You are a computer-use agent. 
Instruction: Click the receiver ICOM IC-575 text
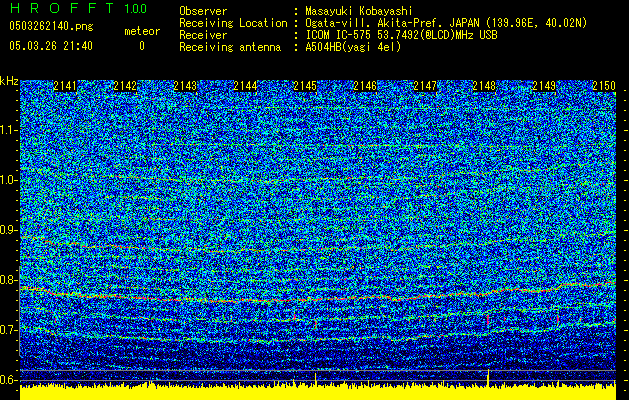[401, 35]
